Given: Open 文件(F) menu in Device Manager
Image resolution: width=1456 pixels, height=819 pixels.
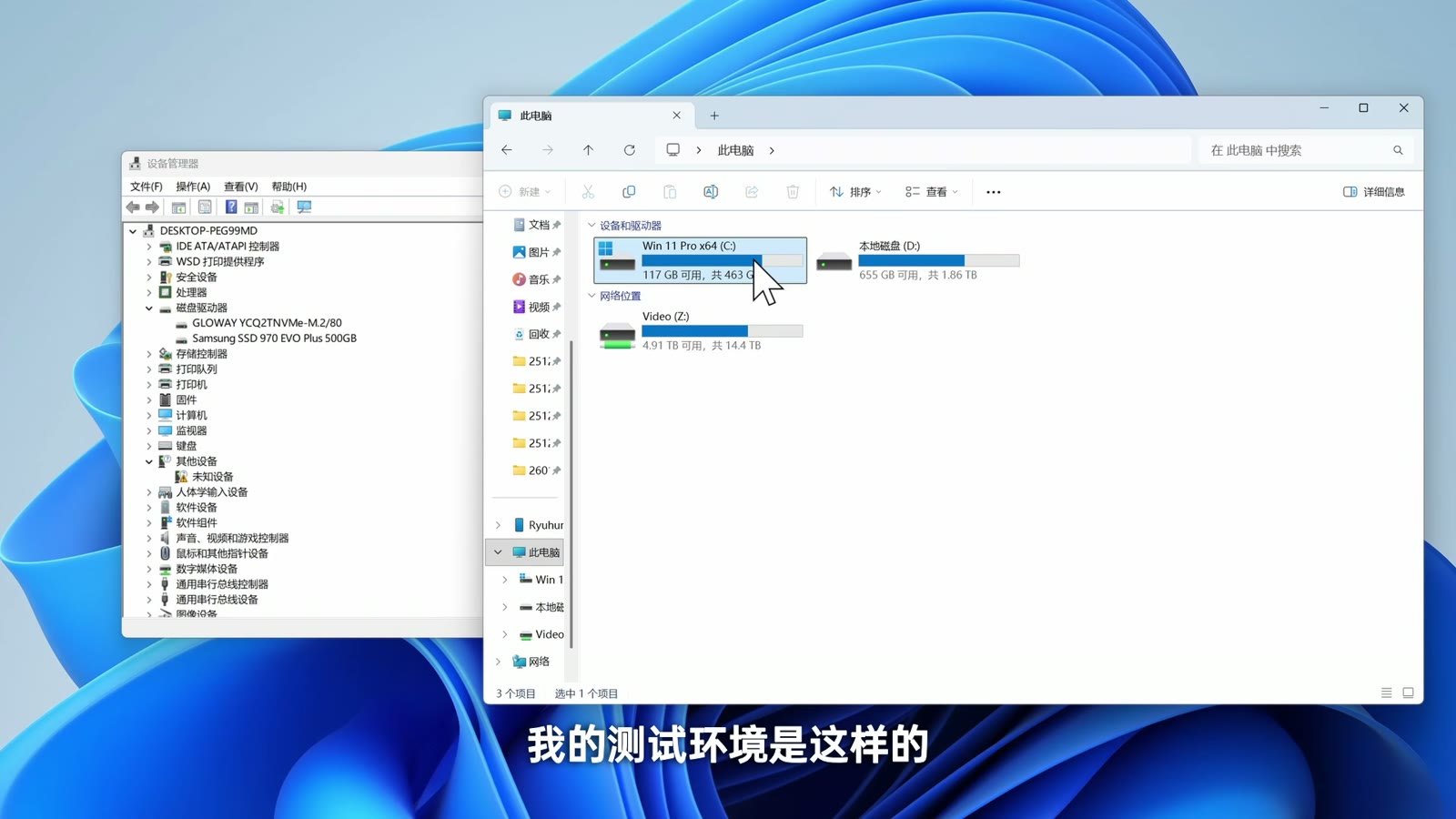Looking at the screenshot, I should (x=146, y=187).
